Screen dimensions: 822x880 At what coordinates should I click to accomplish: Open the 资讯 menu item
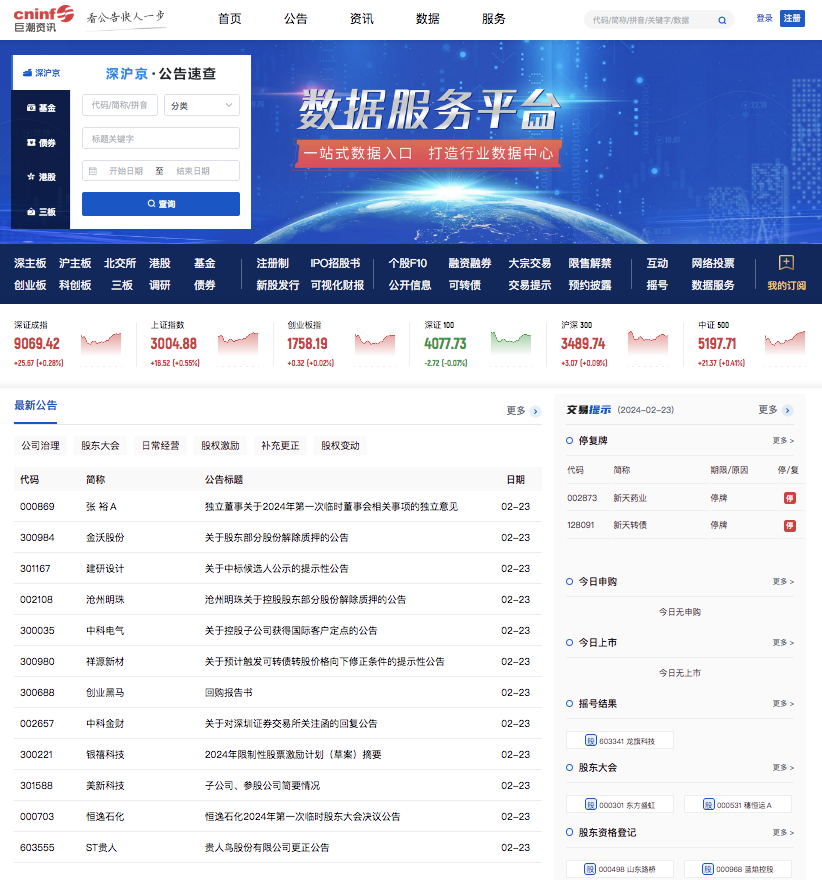tap(361, 19)
